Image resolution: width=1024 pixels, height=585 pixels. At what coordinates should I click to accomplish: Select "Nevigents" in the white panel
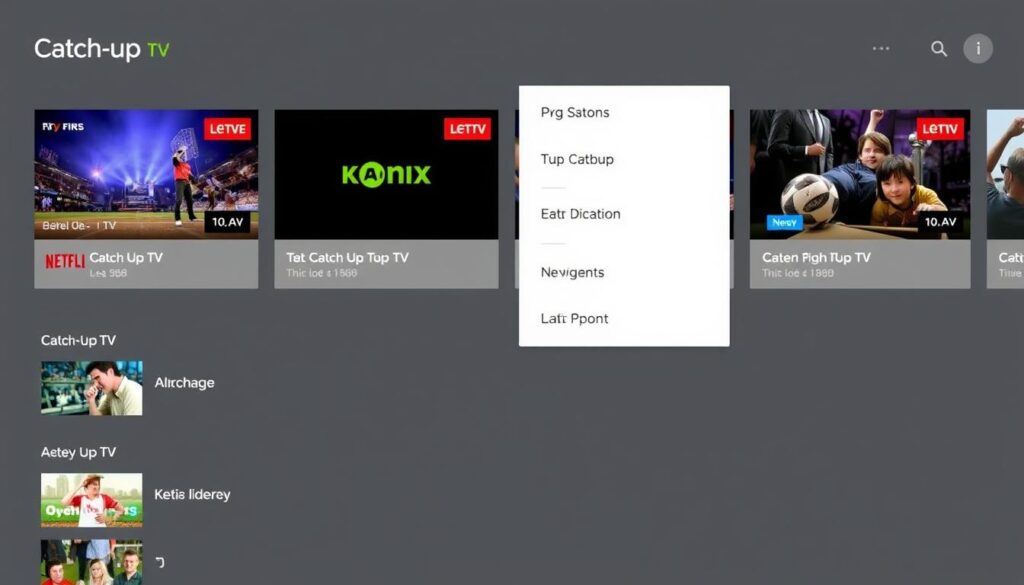[x=571, y=272]
